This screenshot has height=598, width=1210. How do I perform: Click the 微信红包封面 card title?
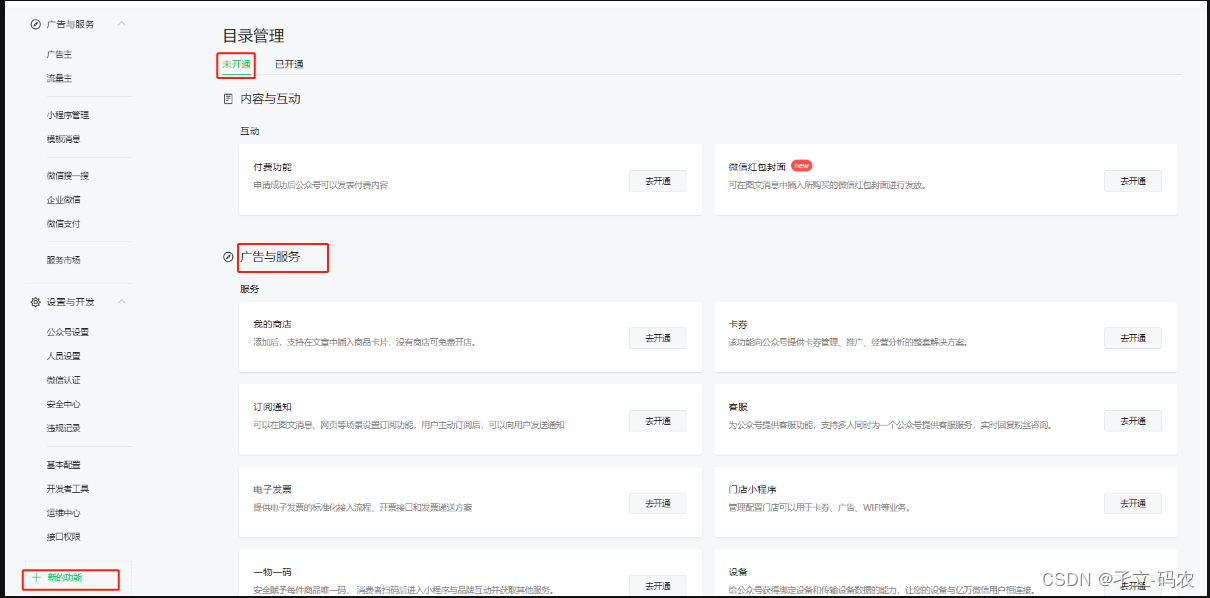click(x=757, y=167)
